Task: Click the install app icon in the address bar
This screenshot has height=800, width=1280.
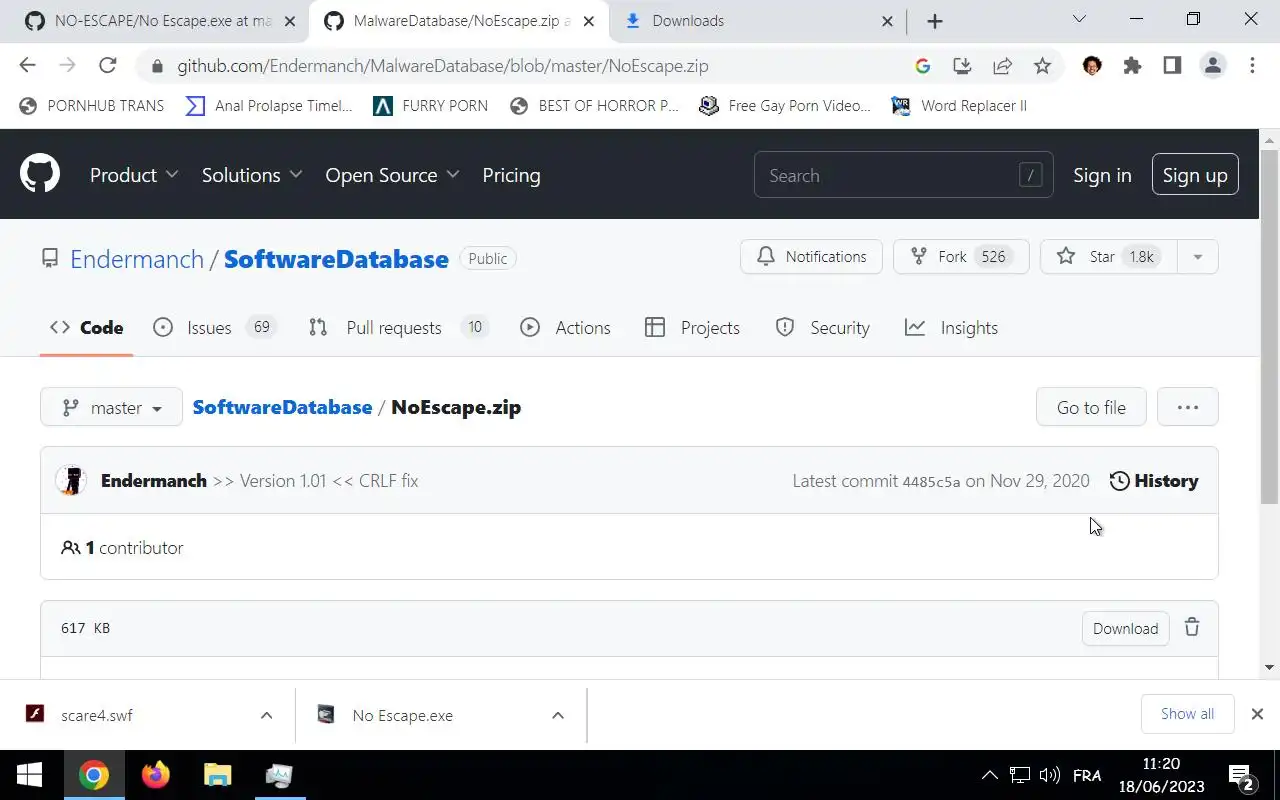Action: click(962, 65)
